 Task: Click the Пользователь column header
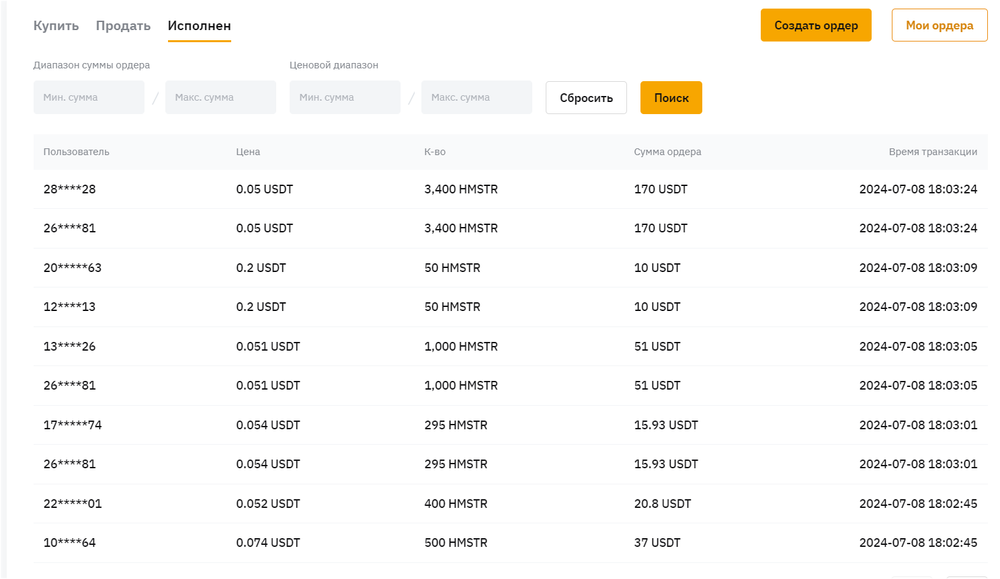click(x=76, y=152)
